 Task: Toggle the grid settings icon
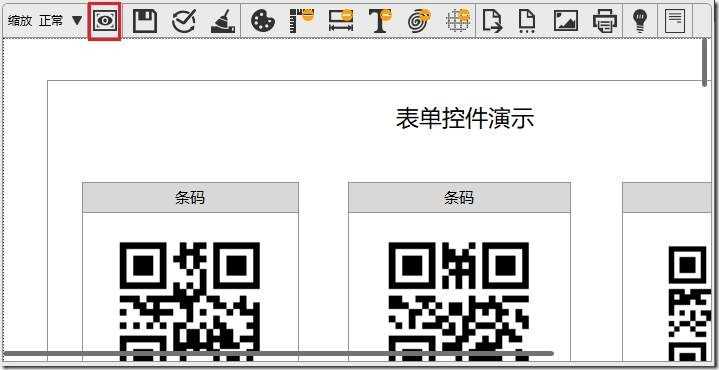[x=459, y=21]
